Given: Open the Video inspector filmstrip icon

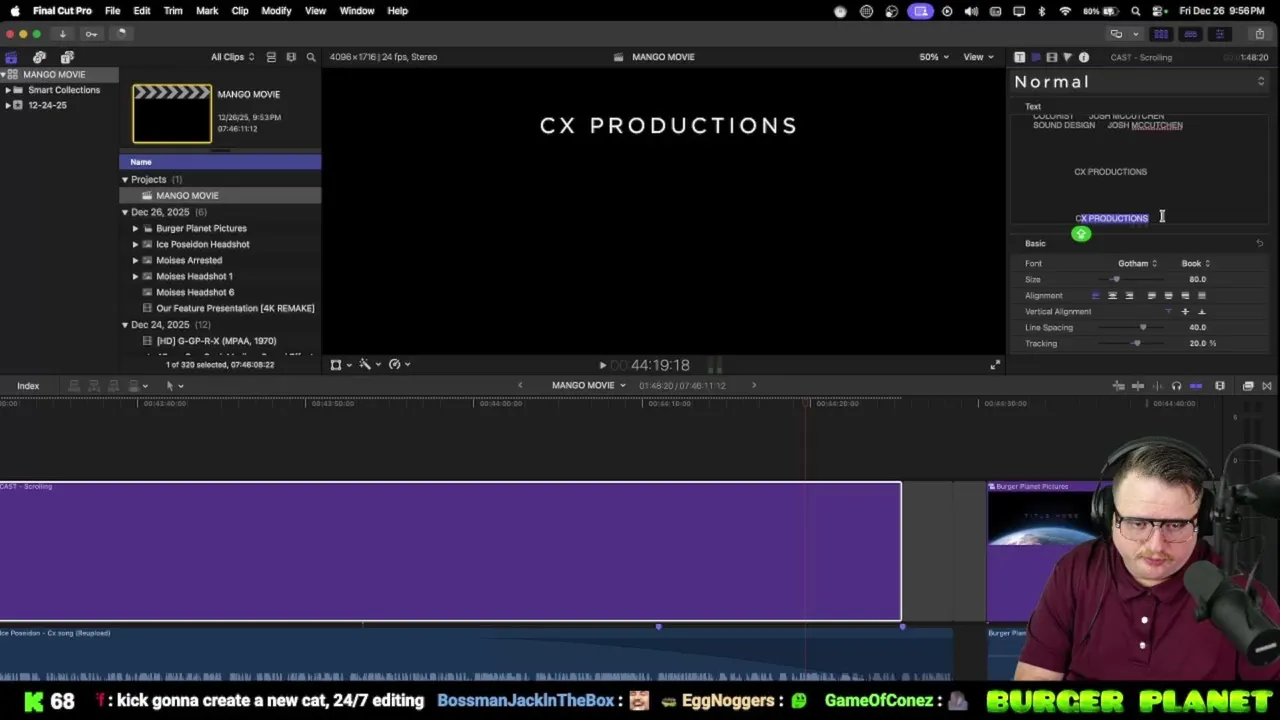Looking at the screenshot, I should point(1051,57).
